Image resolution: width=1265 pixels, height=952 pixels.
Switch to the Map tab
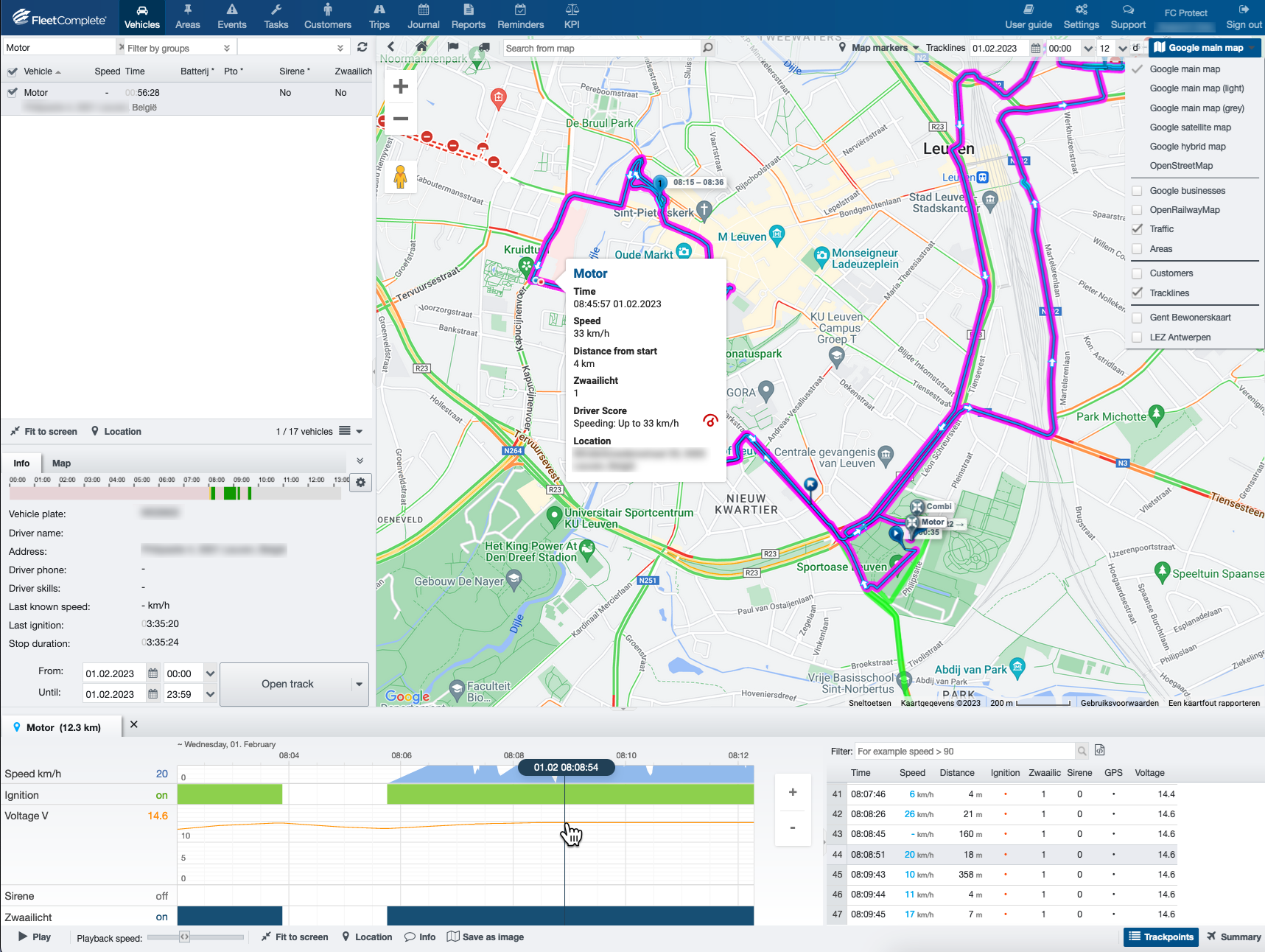click(x=61, y=463)
